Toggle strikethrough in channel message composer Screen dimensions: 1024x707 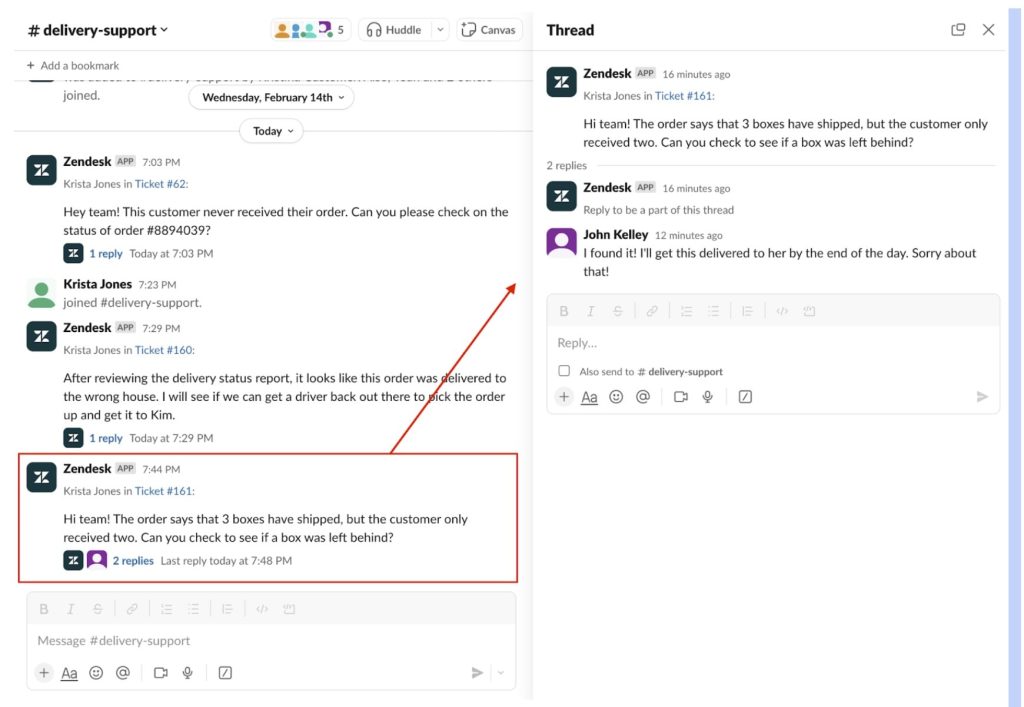point(97,609)
